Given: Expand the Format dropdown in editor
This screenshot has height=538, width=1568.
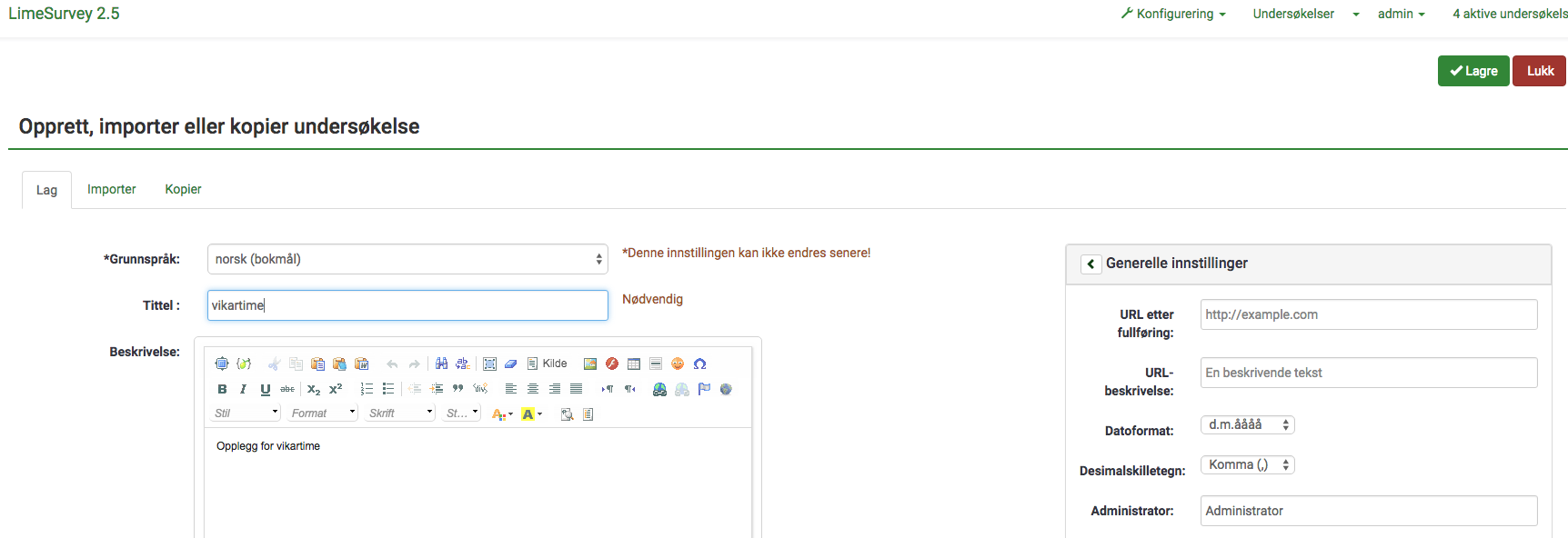Looking at the screenshot, I should click(x=323, y=413).
